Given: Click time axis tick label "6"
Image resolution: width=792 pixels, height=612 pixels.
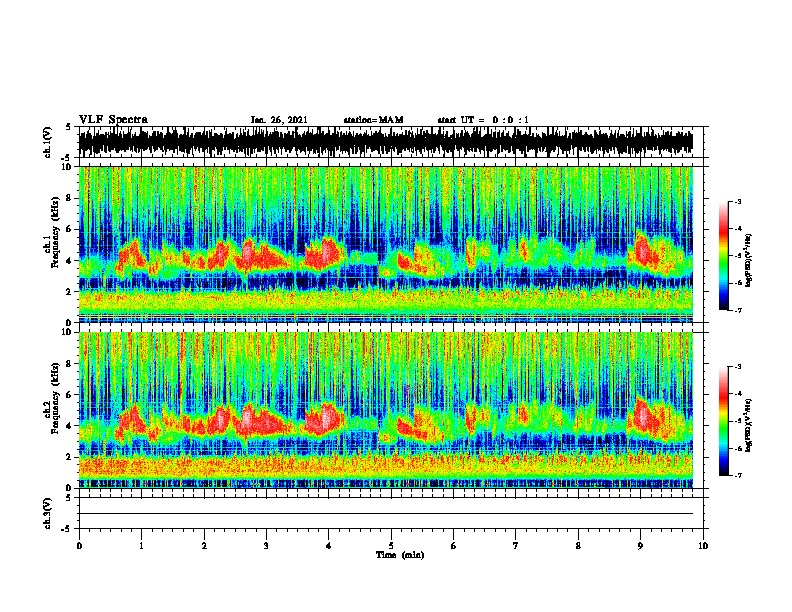Looking at the screenshot, I should (x=454, y=546).
